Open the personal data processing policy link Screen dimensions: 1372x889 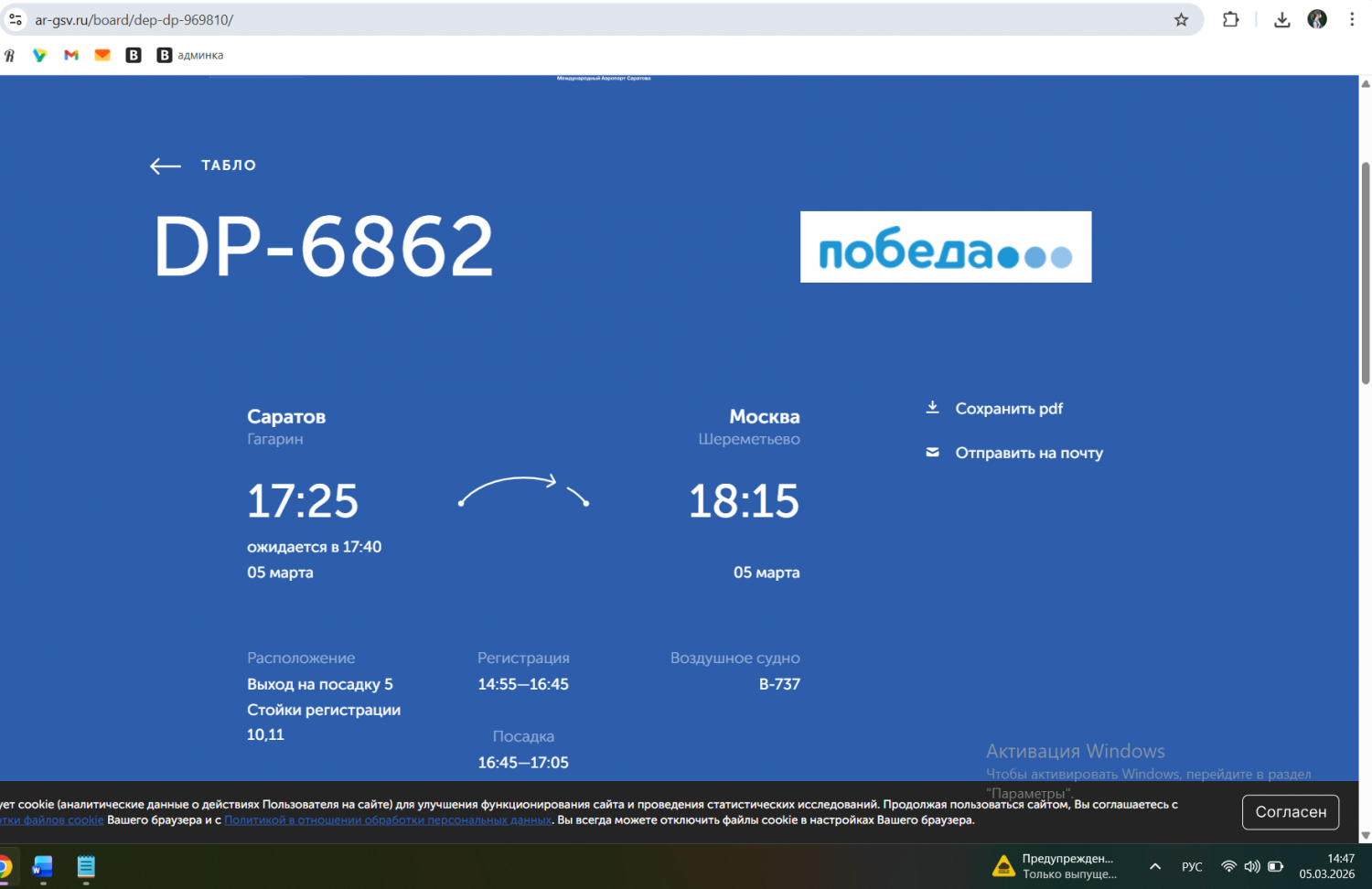point(388,820)
